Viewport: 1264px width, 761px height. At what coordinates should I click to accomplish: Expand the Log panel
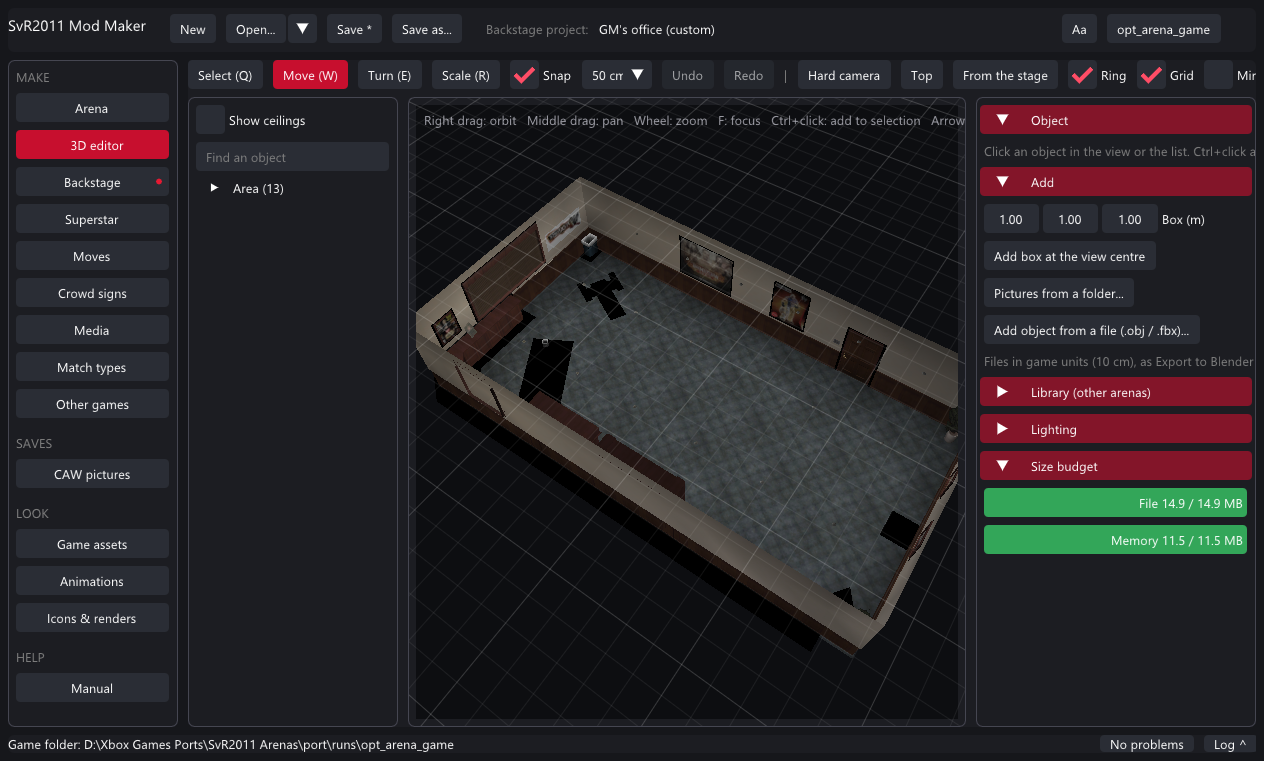[1230, 744]
